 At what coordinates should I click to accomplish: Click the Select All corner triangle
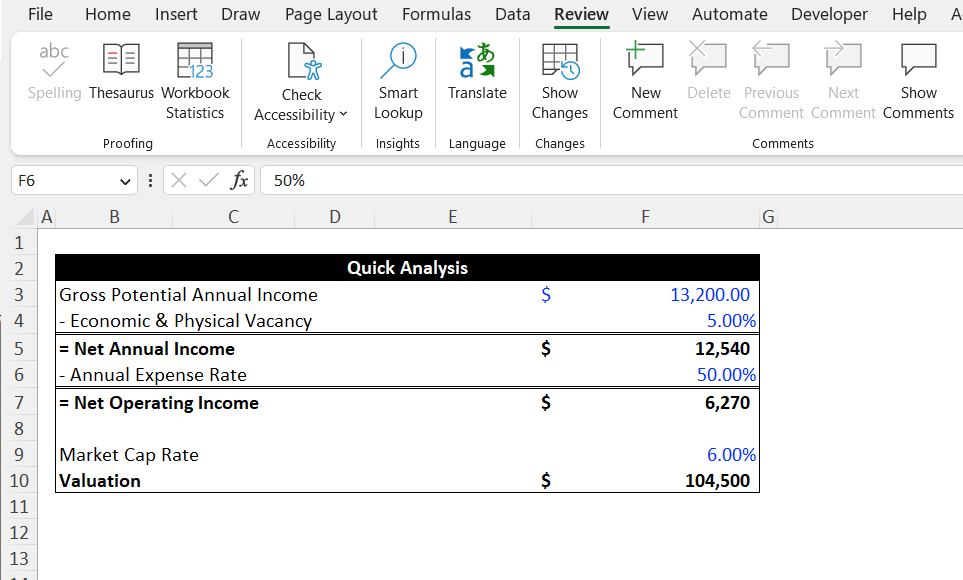[x=25, y=216]
